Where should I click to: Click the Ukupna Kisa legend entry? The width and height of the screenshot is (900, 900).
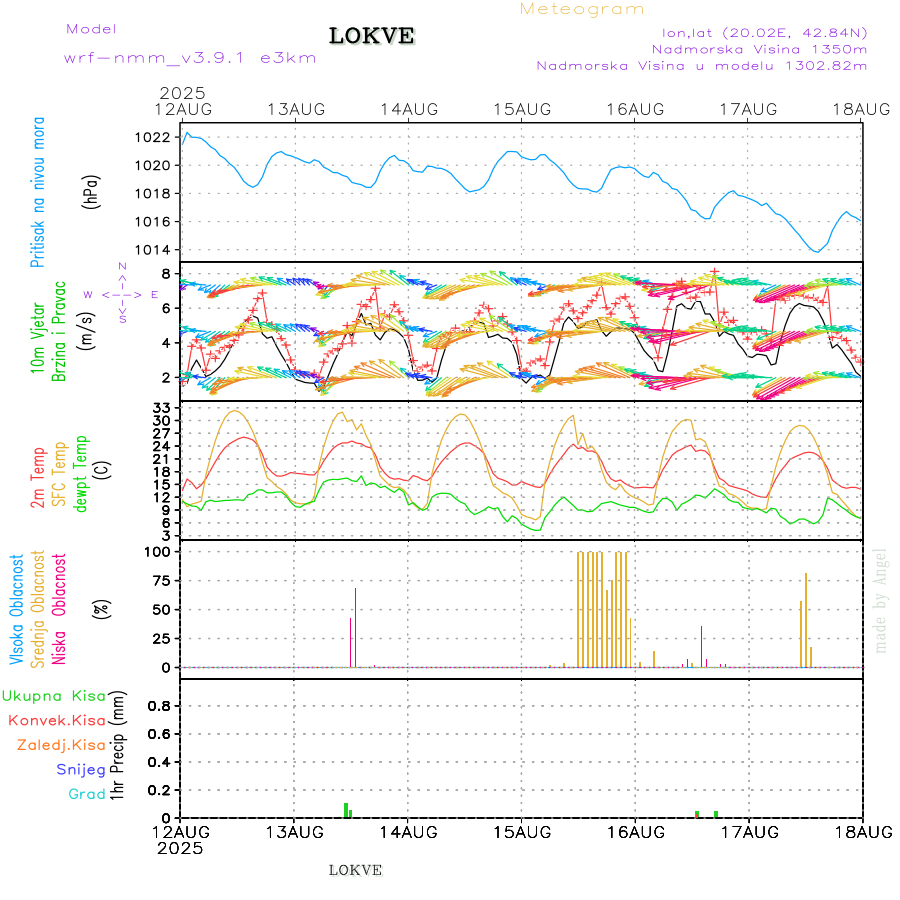click(52, 695)
